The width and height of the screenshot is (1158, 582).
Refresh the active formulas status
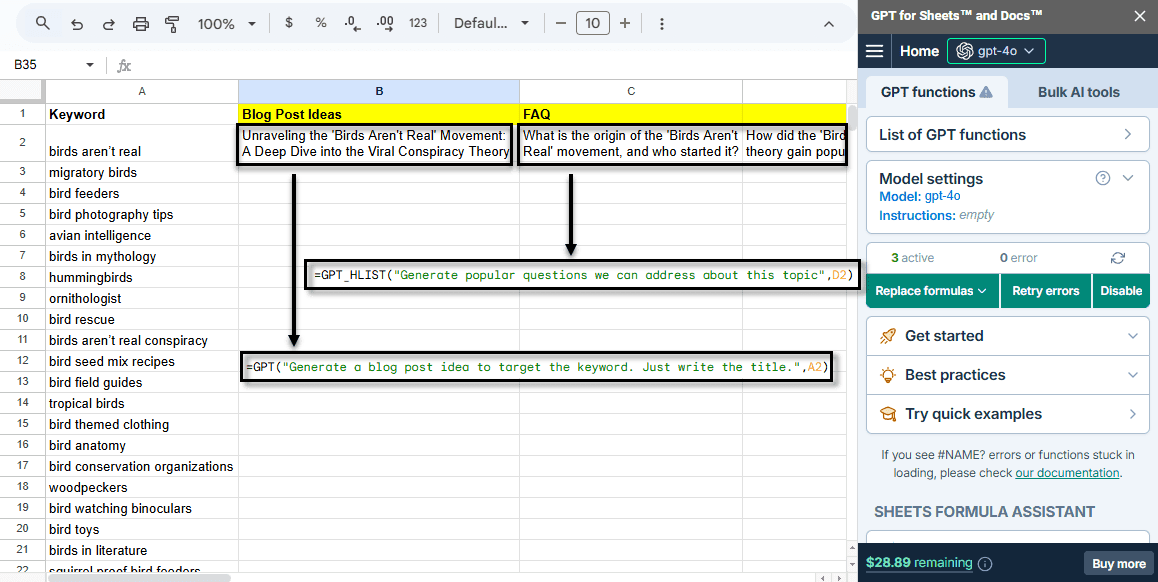[x=1117, y=258]
